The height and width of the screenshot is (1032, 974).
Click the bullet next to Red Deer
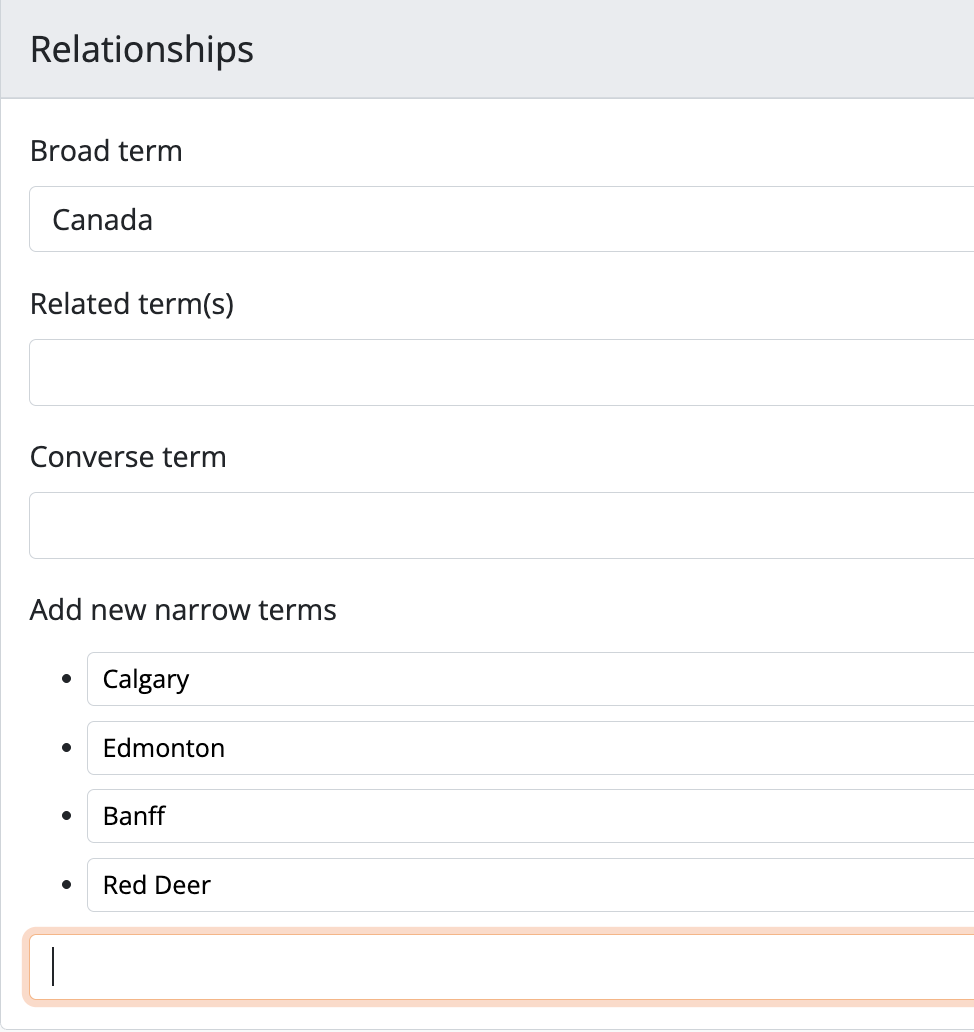pos(67,885)
